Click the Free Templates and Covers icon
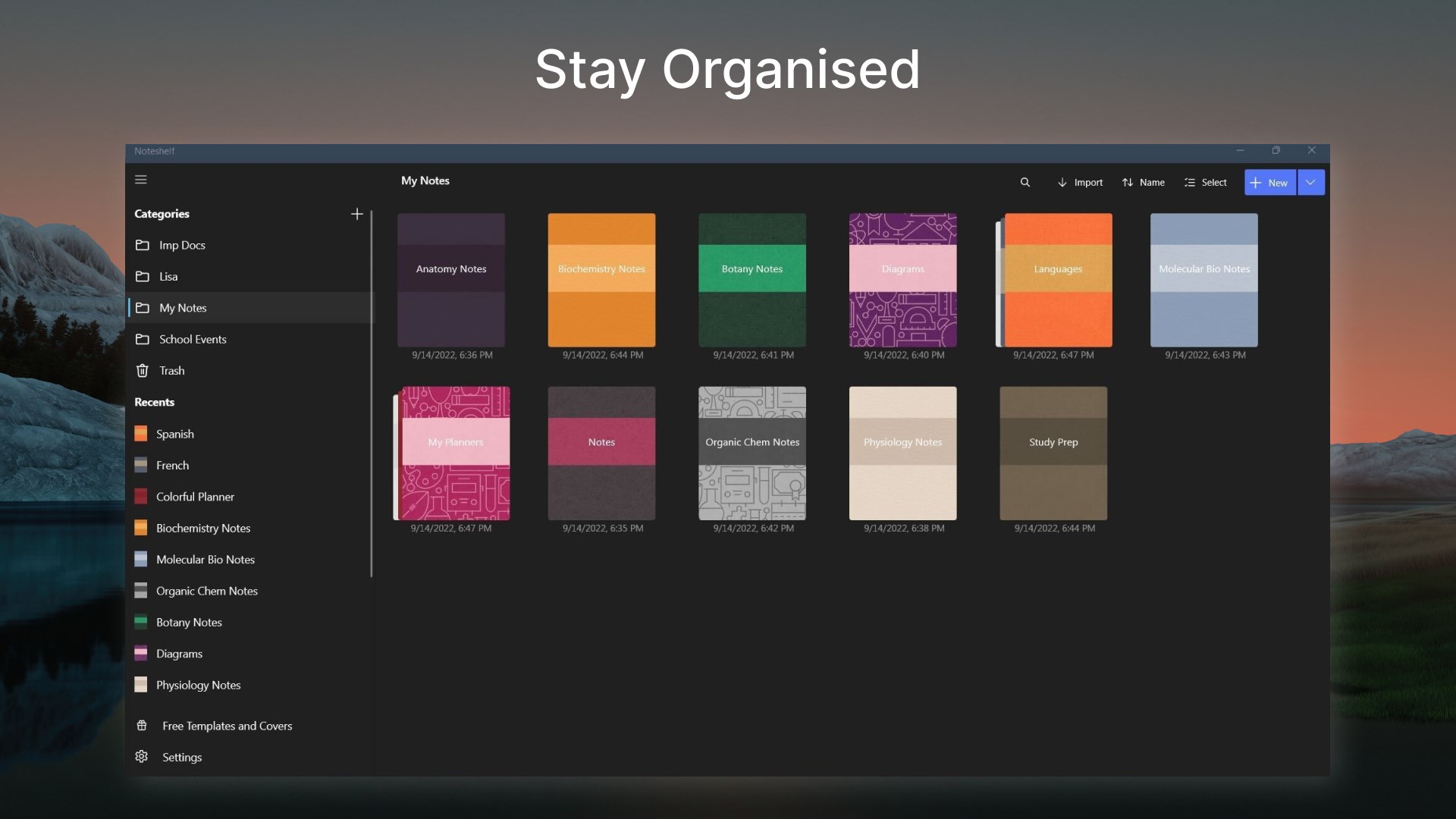The width and height of the screenshot is (1456, 819). [x=141, y=725]
